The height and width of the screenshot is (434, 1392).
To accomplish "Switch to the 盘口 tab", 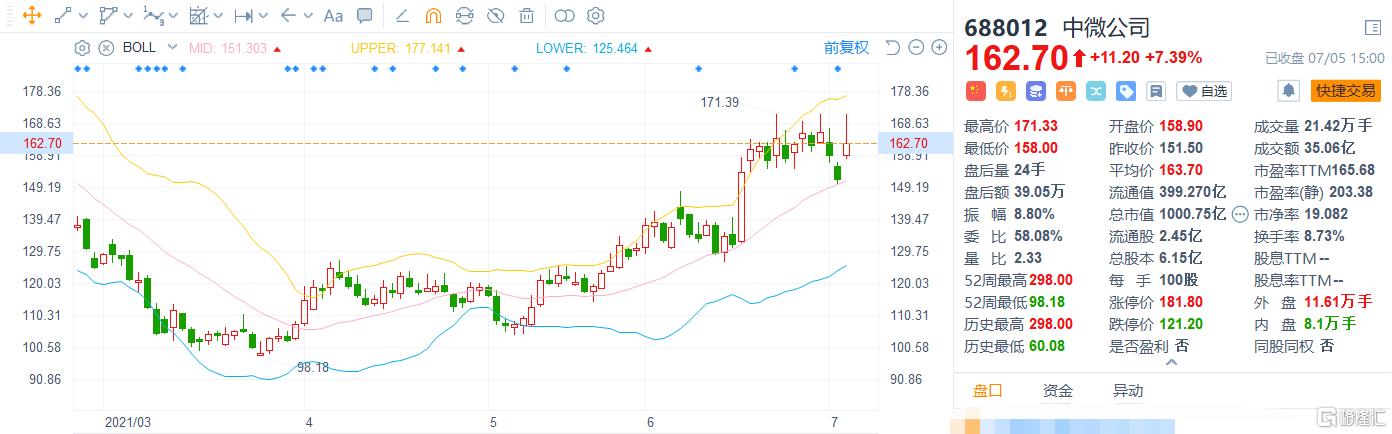I will click(x=987, y=391).
